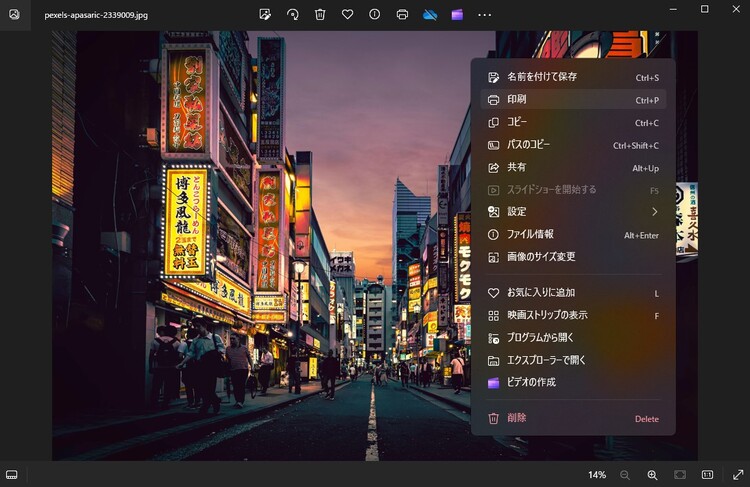Rotate the image with the rotate icon
This screenshot has width=750, height=487.
pos(293,14)
